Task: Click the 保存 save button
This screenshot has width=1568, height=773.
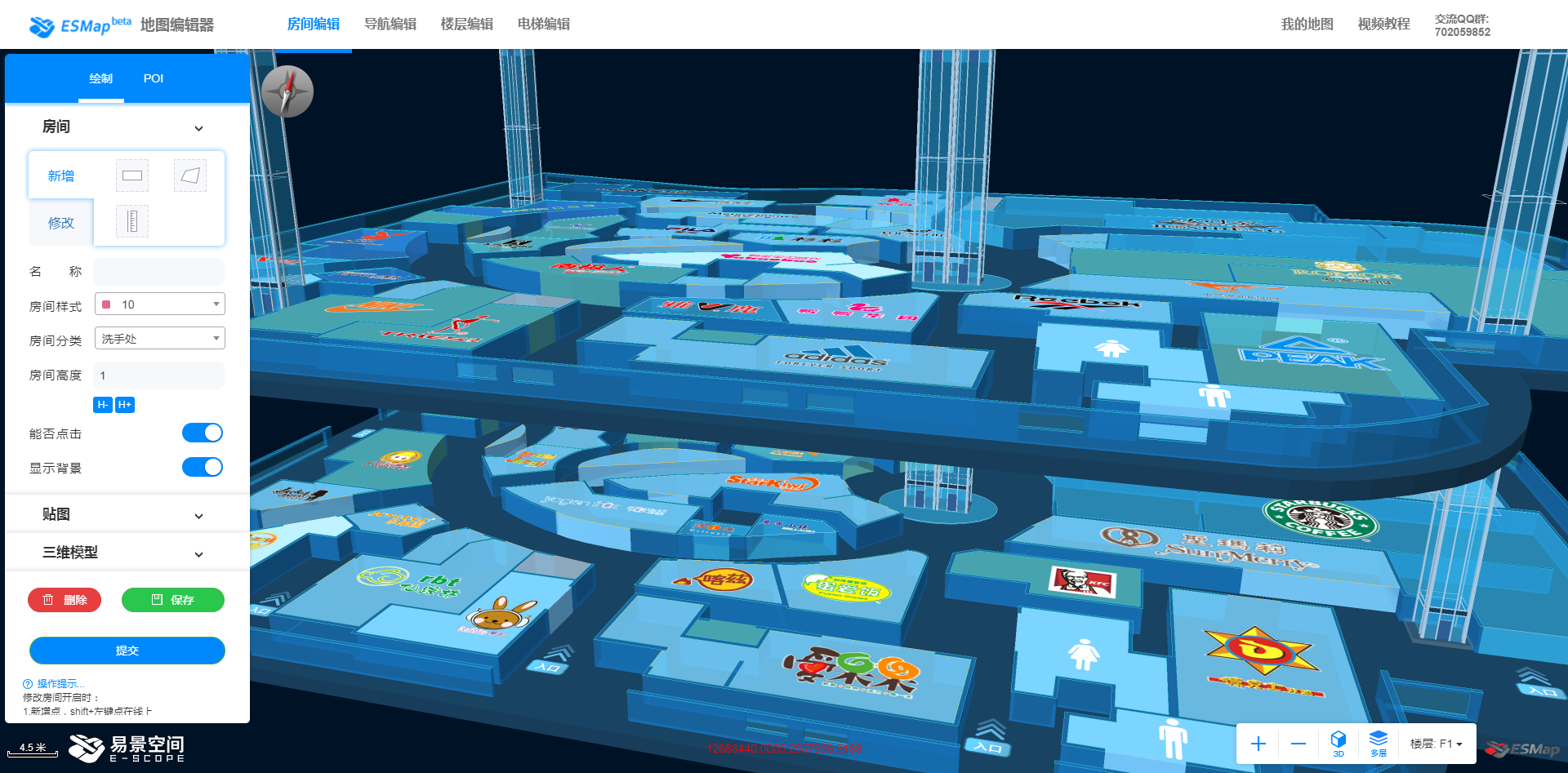Action: tap(173, 600)
